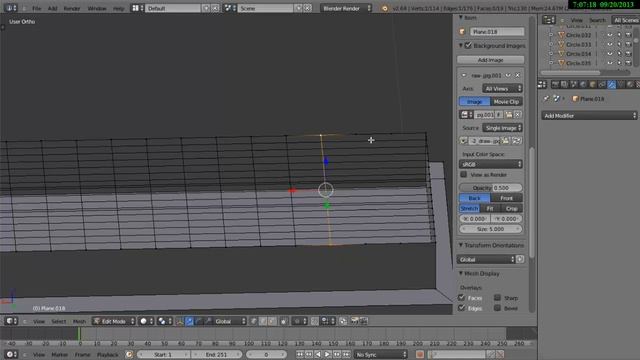Image resolution: width=640 pixels, height=360 pixels.
Task: Toggle the Faces overlay checkbox
Action: (462, 298)
